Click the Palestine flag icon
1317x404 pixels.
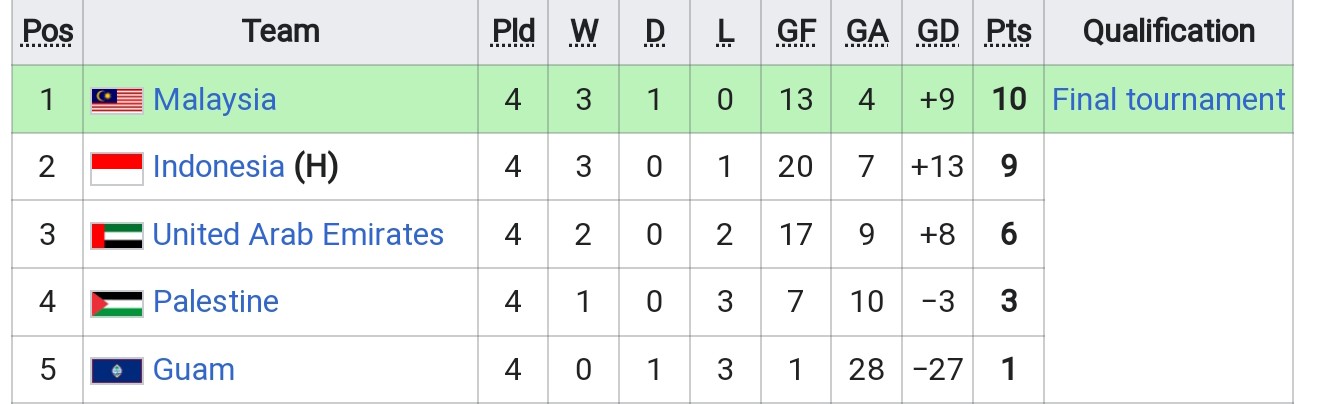(x=117, y=303)
